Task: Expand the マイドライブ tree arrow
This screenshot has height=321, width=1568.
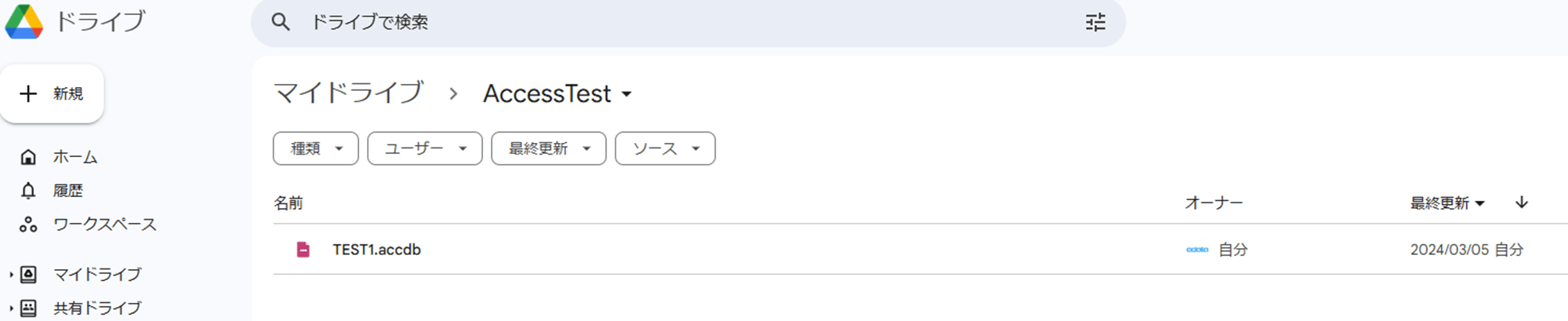Action: 11,275
